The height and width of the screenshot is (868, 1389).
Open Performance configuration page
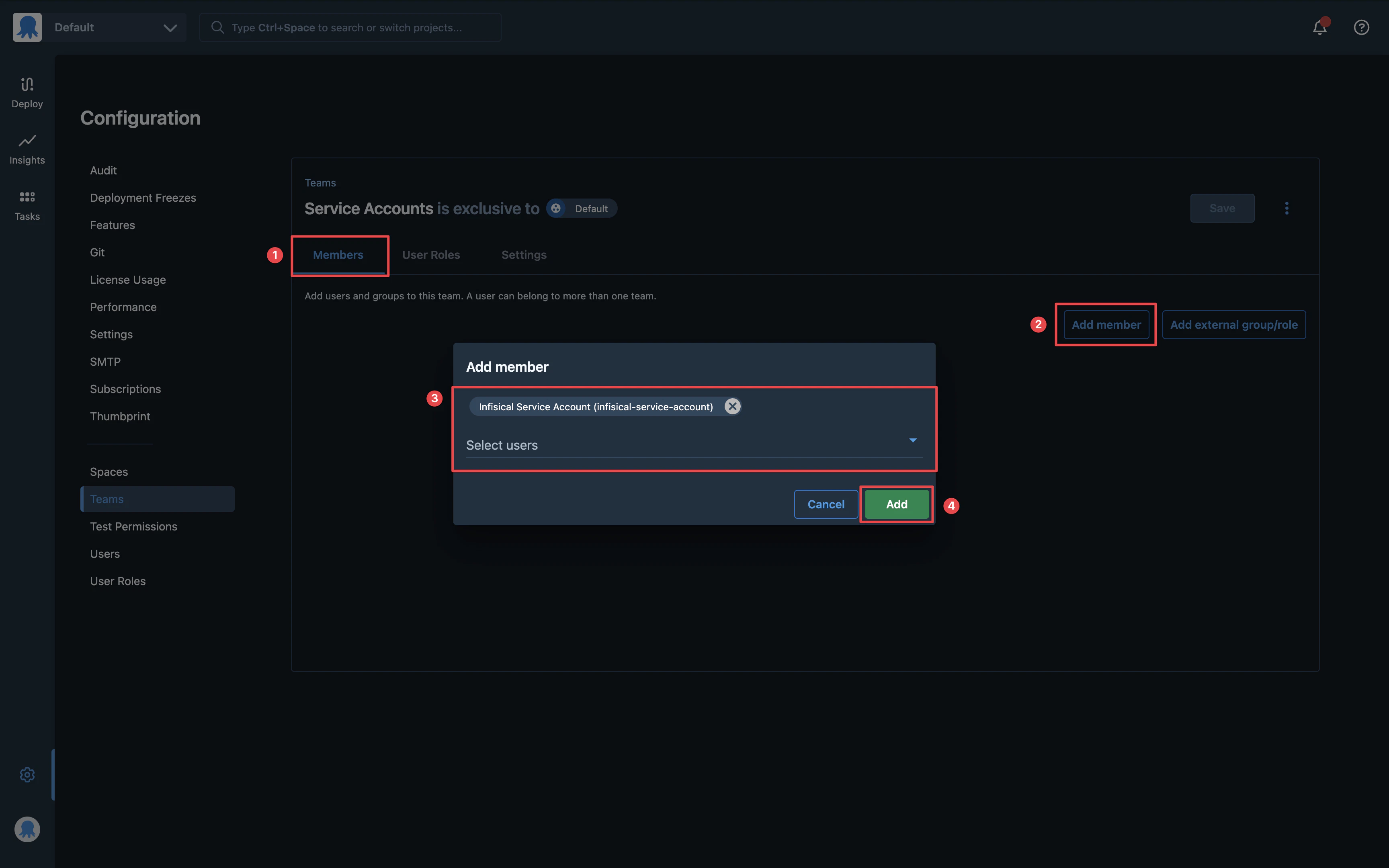123,307
